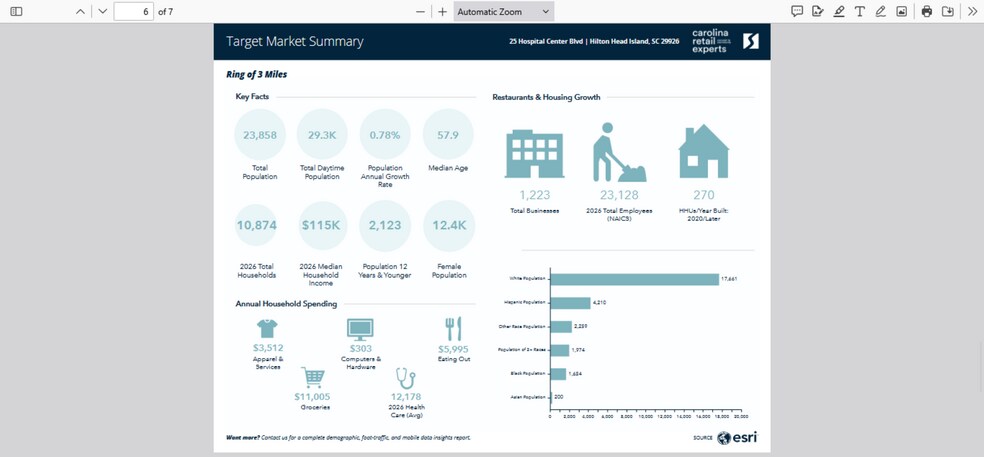Click the 12.4K Female Population circle

pyautogui.click(x=449, y=225)
